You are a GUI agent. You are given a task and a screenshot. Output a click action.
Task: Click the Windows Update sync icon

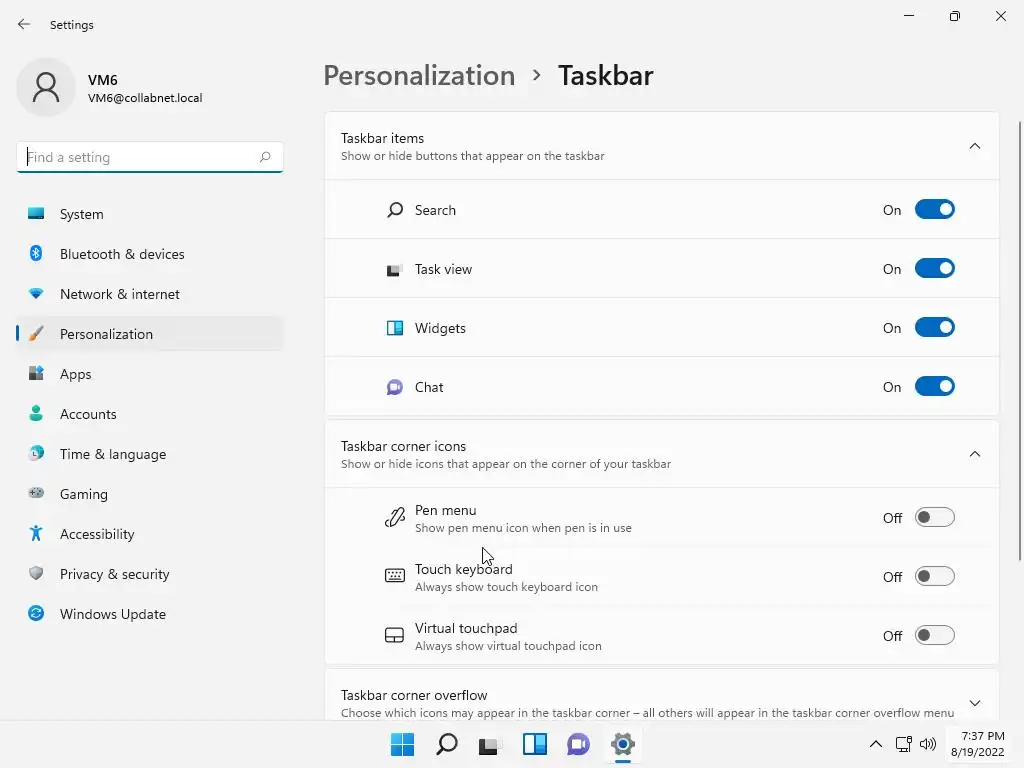36,613
